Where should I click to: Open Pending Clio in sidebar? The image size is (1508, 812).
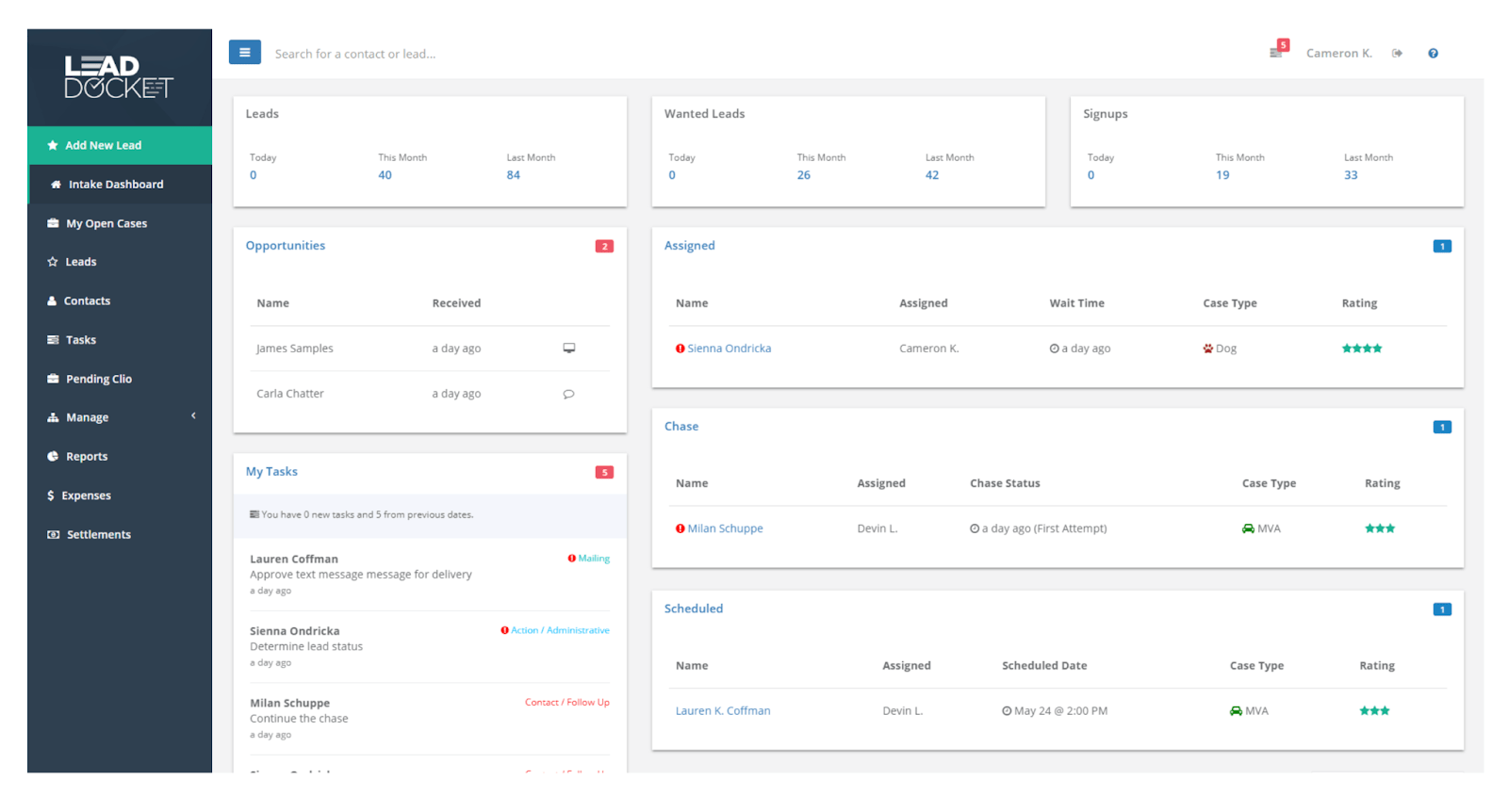tap(120, 379)
